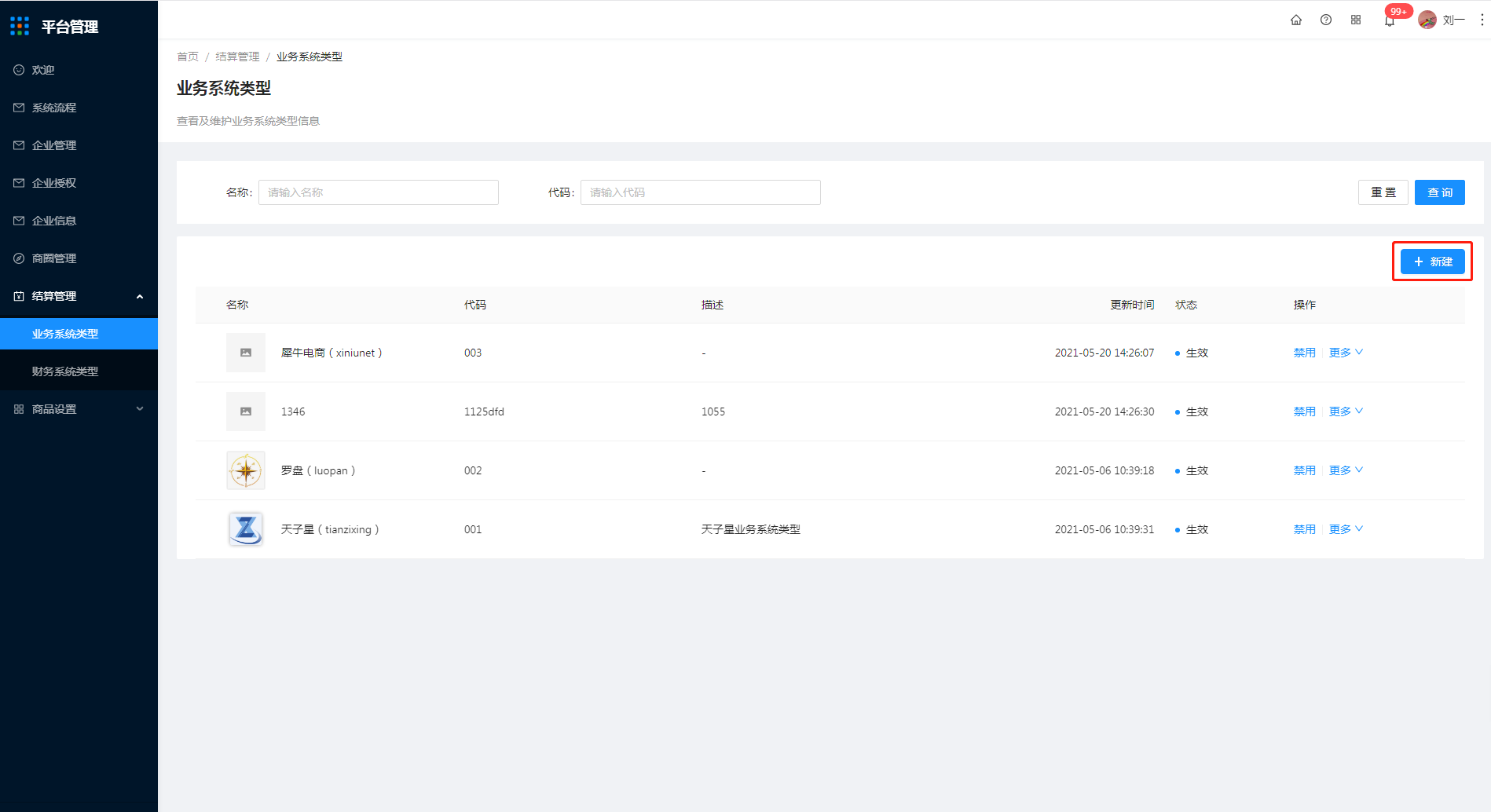The image size is (1491, 812).
Task: Click placeholder image of 1346 row
Action: click(x=246, y=411)
